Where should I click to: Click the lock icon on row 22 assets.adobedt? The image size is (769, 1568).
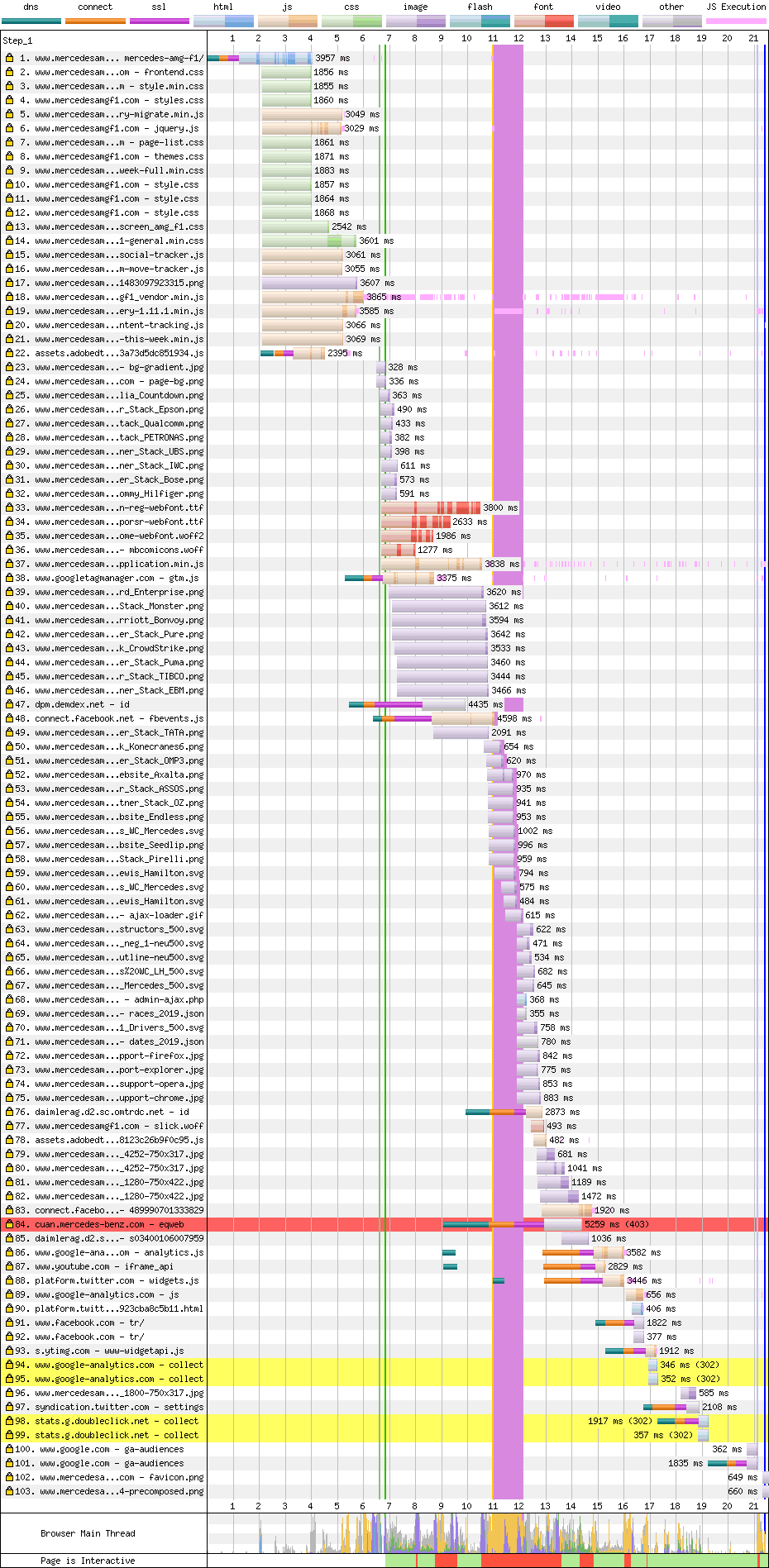(10, 353)
